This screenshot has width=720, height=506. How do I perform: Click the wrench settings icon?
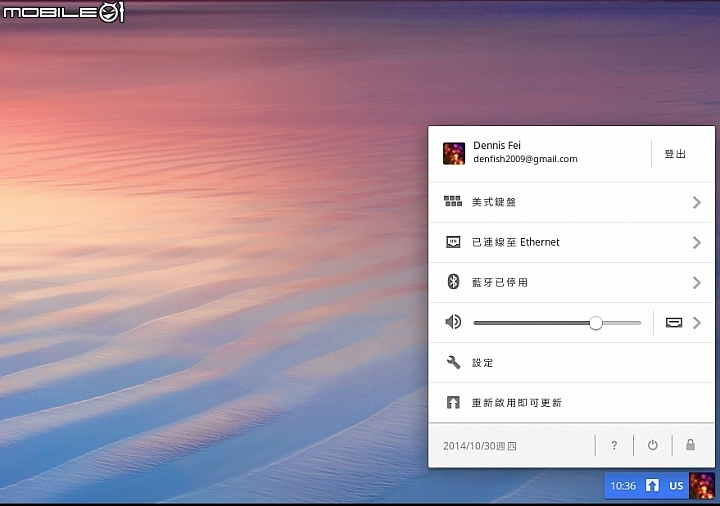[453, 362]
